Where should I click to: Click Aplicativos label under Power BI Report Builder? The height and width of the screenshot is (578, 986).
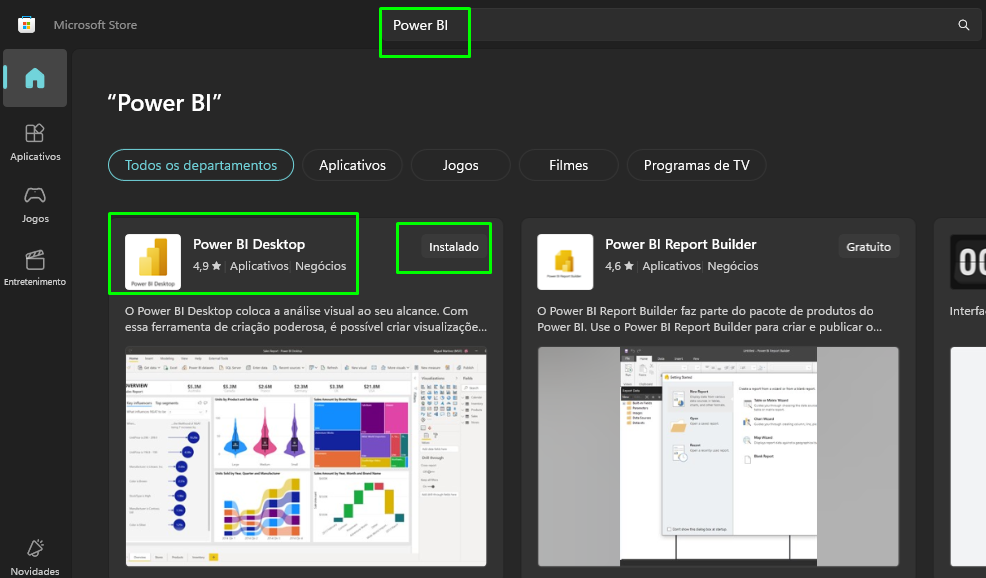(671, 266)
